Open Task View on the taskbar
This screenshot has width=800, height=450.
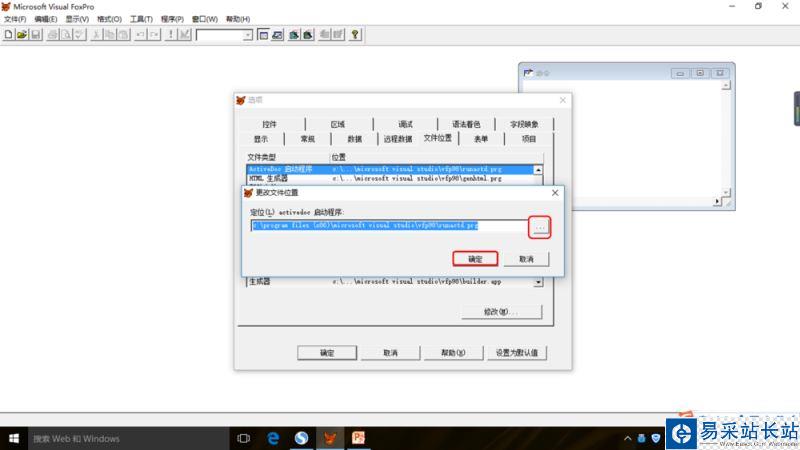point(244,438)
